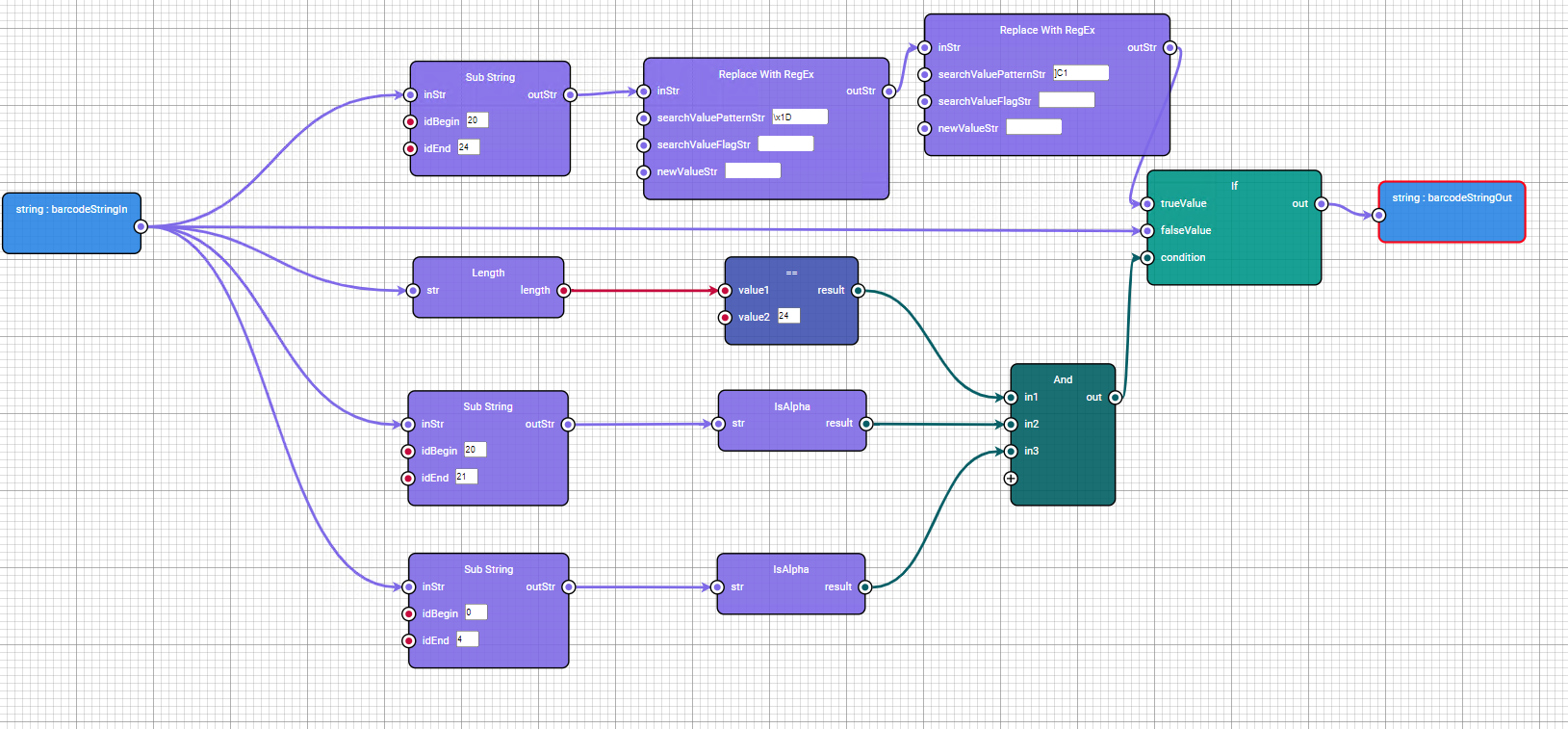Image resolution: width=1568 pixels, height=729 pixels.
Task: Edit the idEnd field with value 21
Action: (x=466, y=477)
